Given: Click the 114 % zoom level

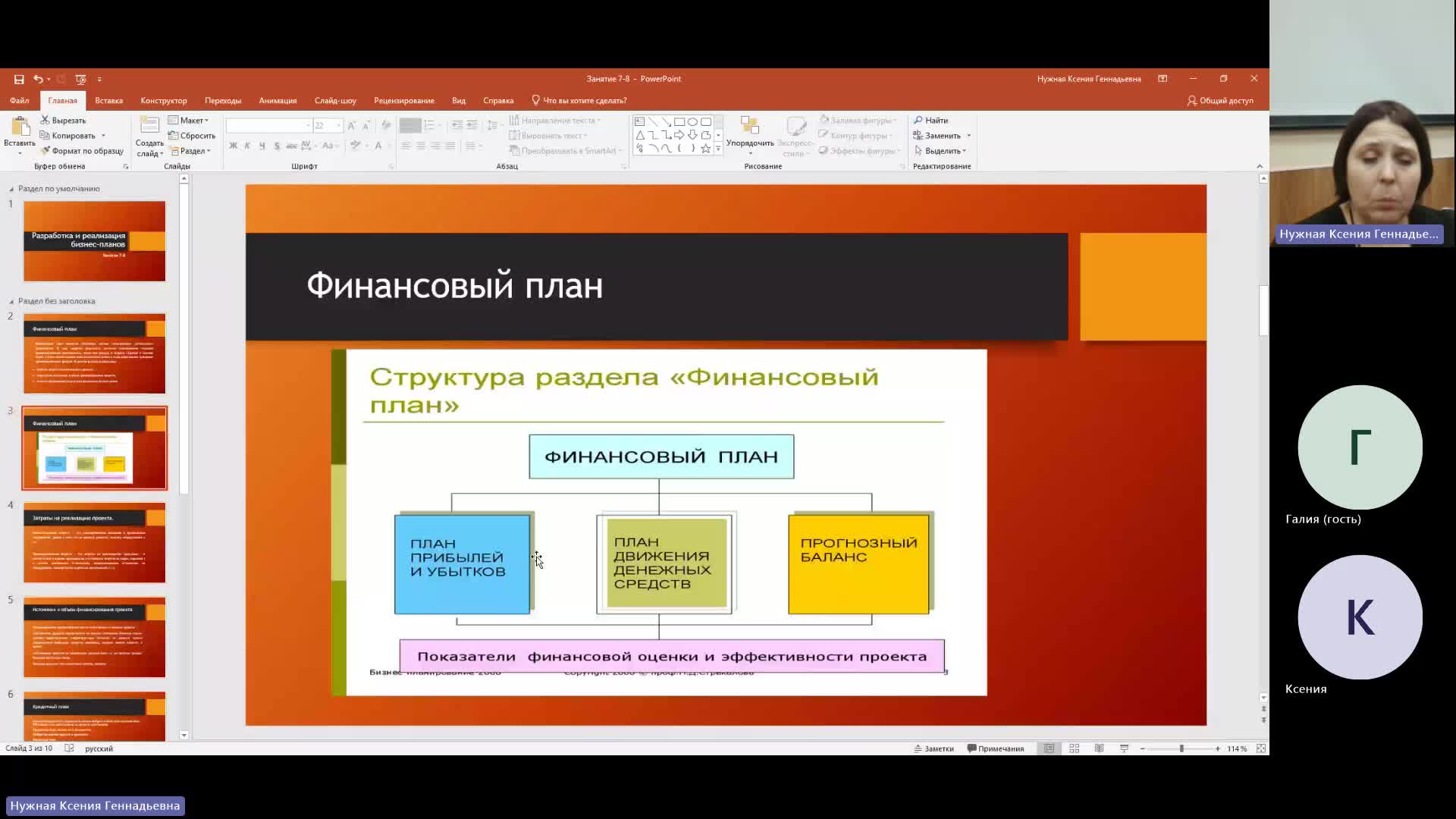Looking at the screenshot, I should pos(1237,748).
